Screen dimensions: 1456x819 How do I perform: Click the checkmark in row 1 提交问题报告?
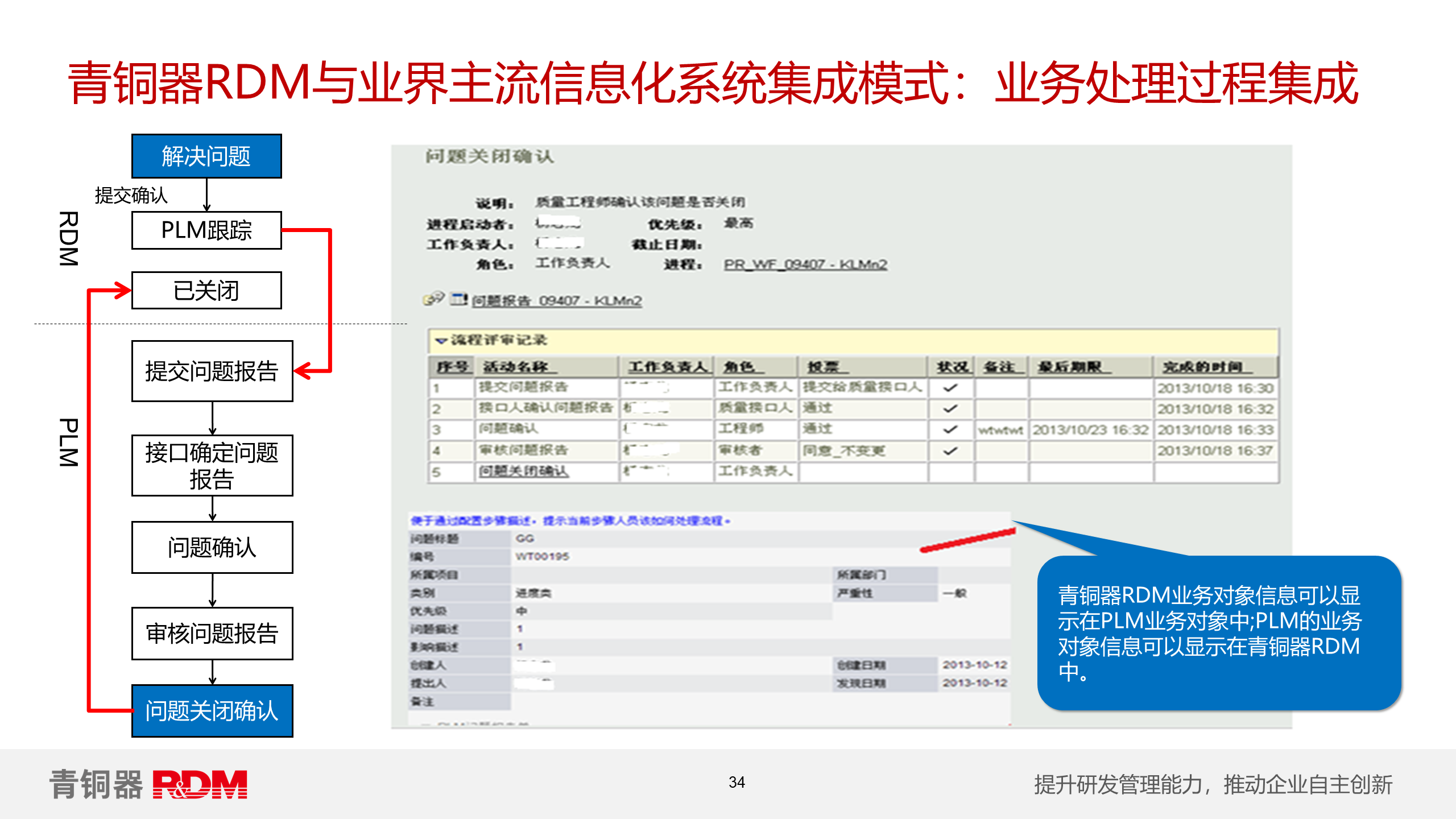pyautogui.click(x=950, y=388)
